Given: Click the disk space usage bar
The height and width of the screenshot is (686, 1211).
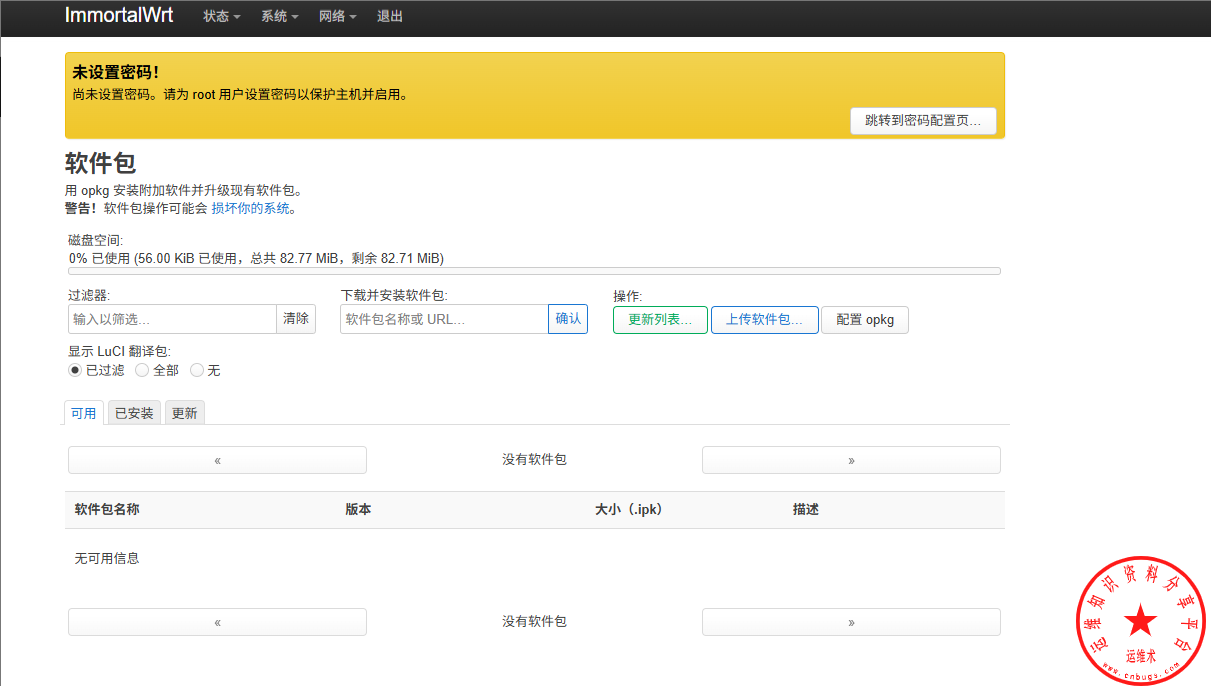Looking at the screenshot, I should pyautogui.click(x=534, y=271).
